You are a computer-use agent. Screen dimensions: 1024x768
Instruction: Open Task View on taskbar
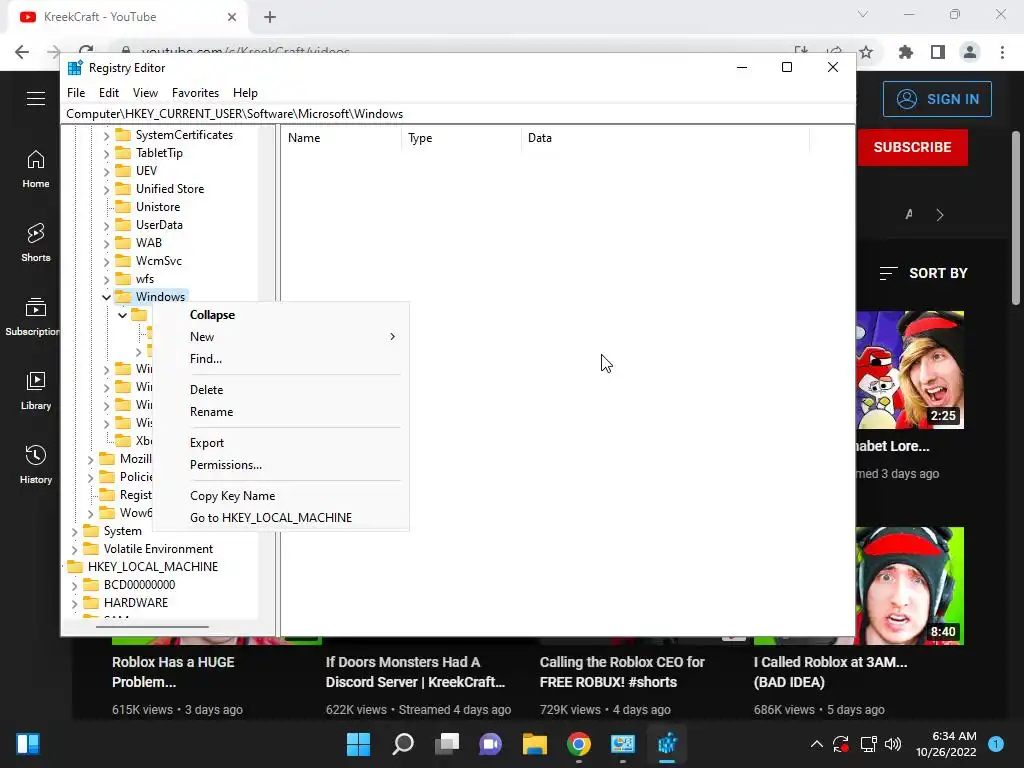447,744
